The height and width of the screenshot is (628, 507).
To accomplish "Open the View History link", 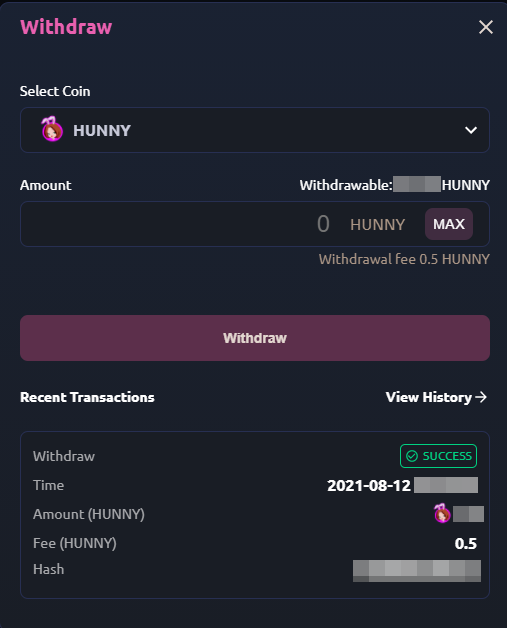I will click(436, 397).
